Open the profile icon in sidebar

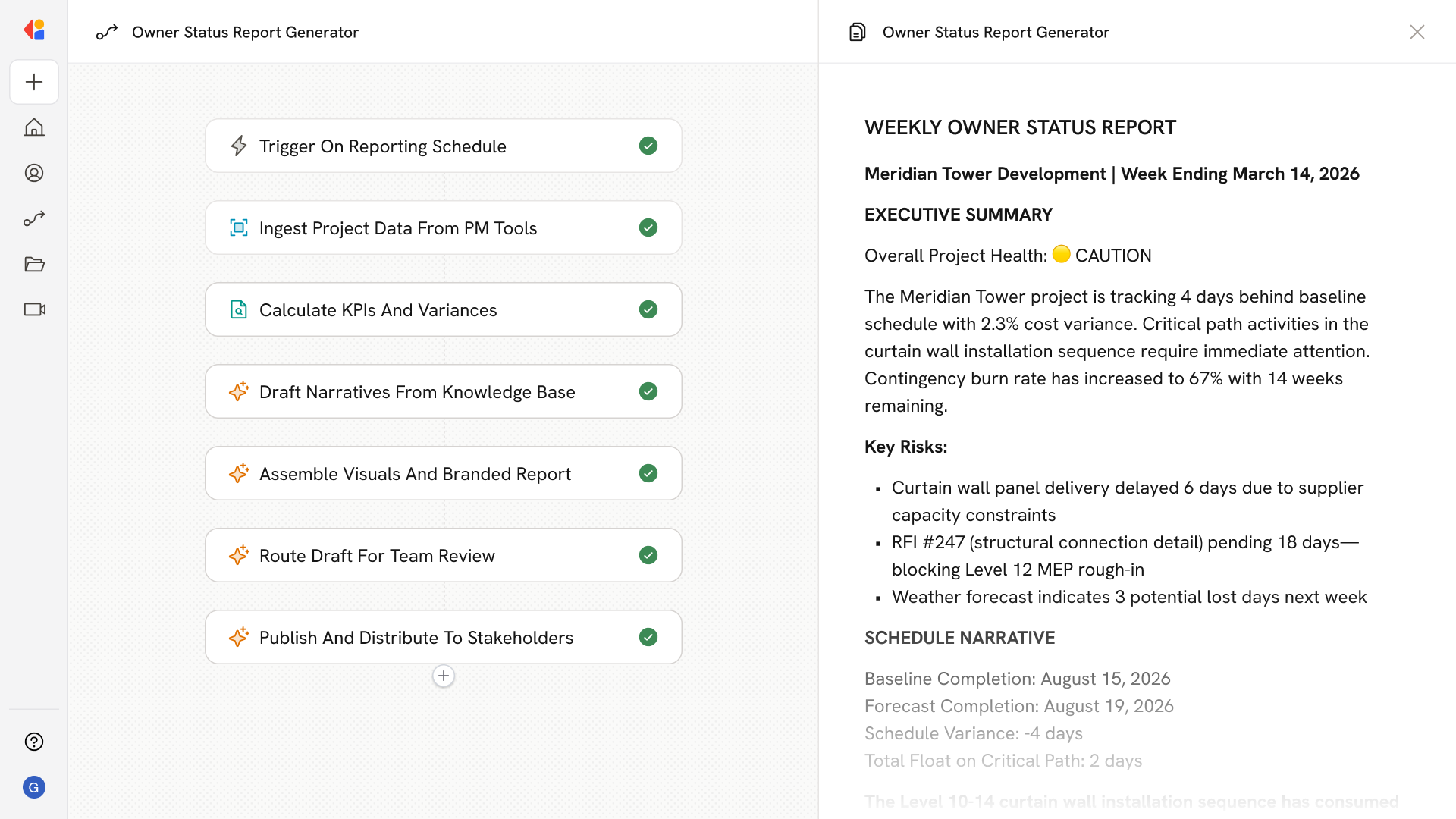coord(34,173)
